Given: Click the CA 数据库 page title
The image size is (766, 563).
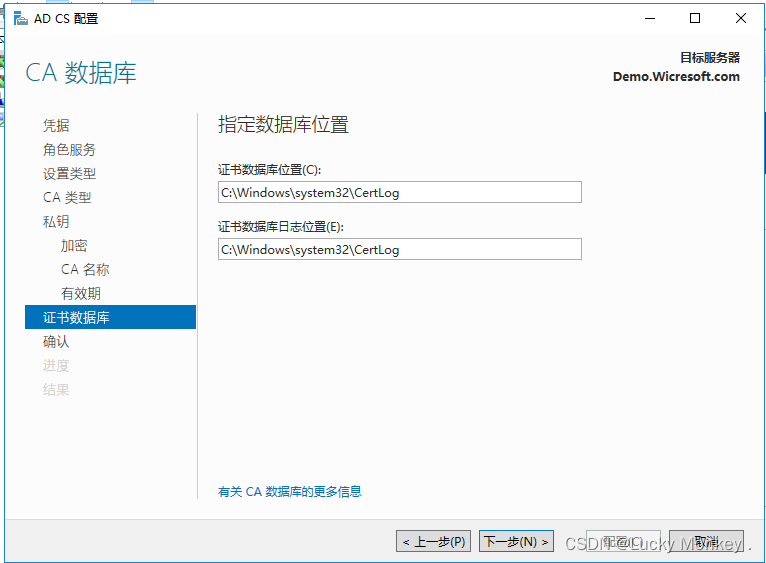Looking at the screenshot, I should pyautogui.click(x=81, y=73).
